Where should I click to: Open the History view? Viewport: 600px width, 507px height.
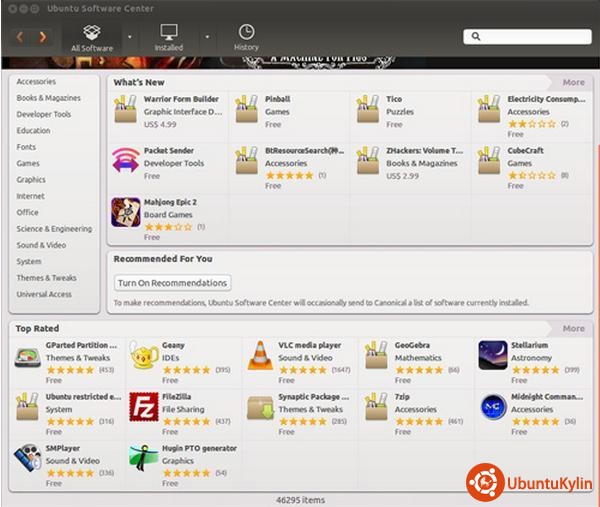point(246,37)
